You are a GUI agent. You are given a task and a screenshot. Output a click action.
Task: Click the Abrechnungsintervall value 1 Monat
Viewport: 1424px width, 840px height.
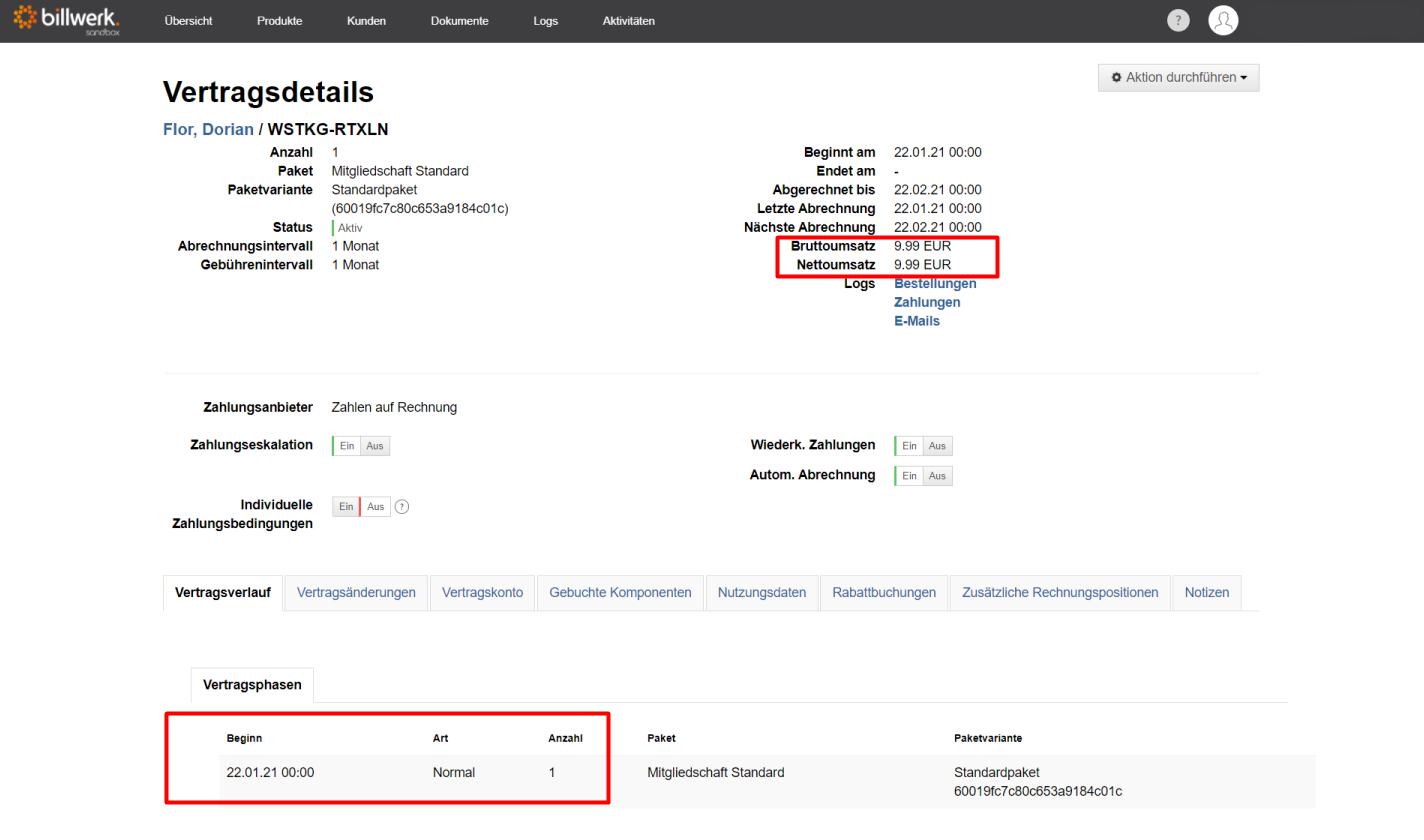pos(355,246)
